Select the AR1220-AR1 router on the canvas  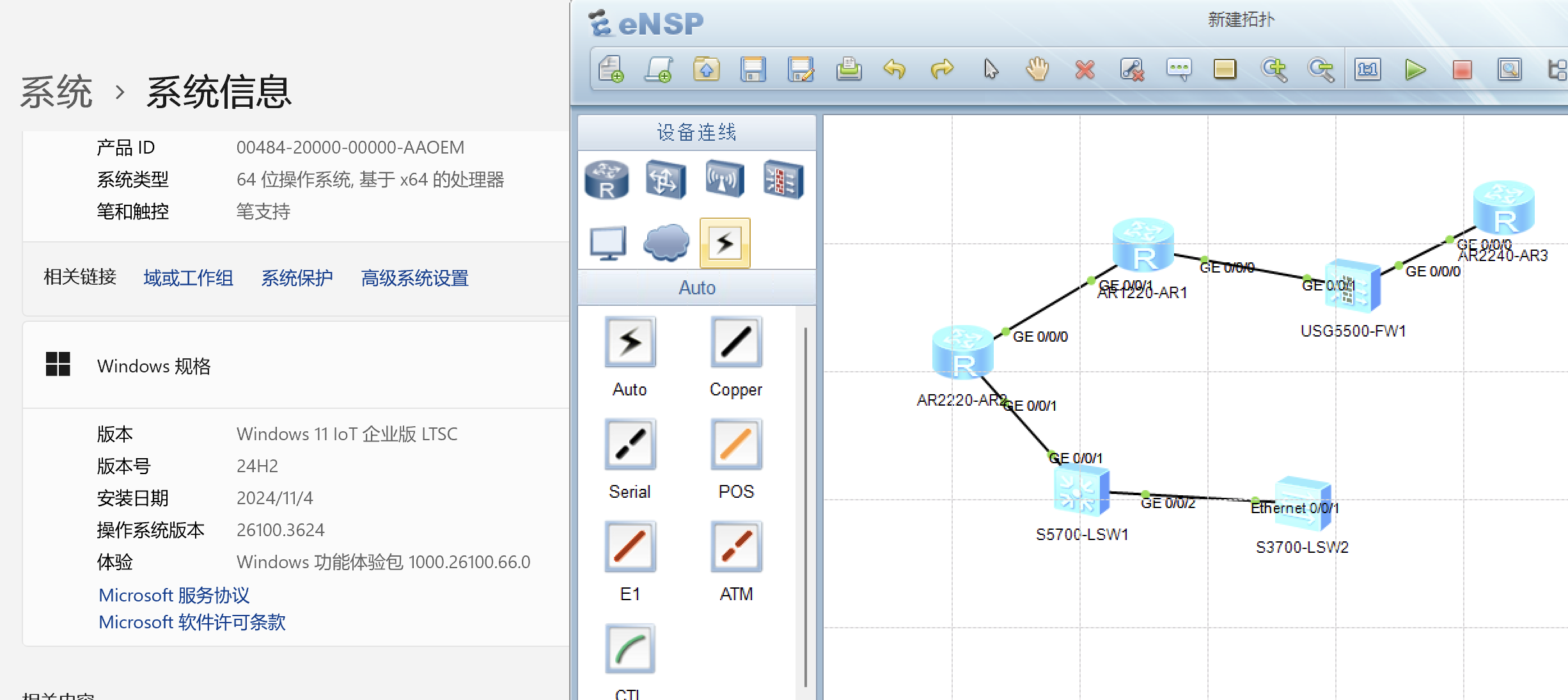[1143, 244]
